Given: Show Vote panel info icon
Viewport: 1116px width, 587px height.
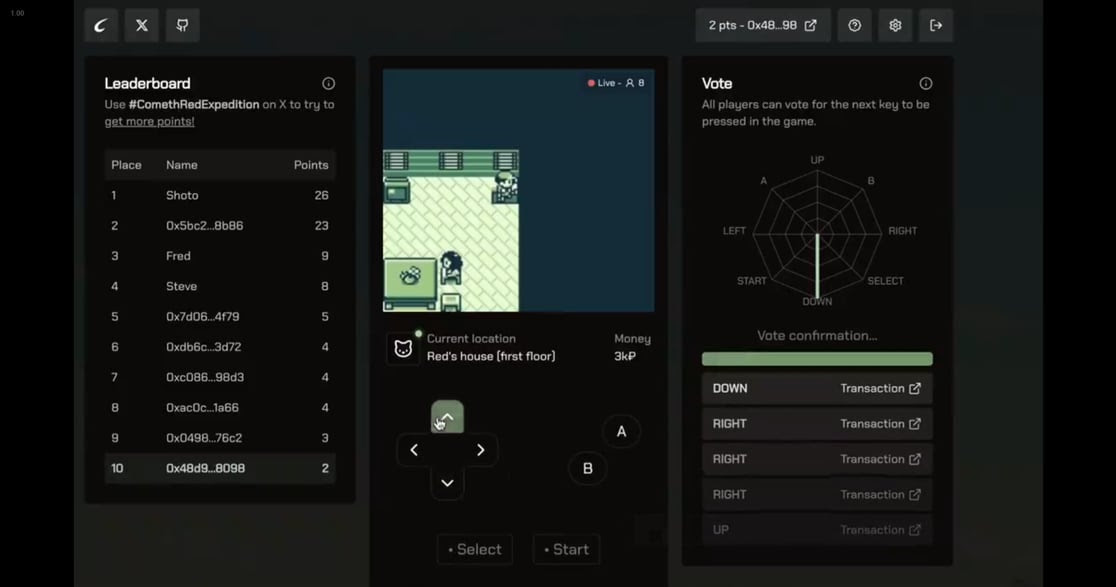Looking at the screenshot, I should [x=925, y=83].
